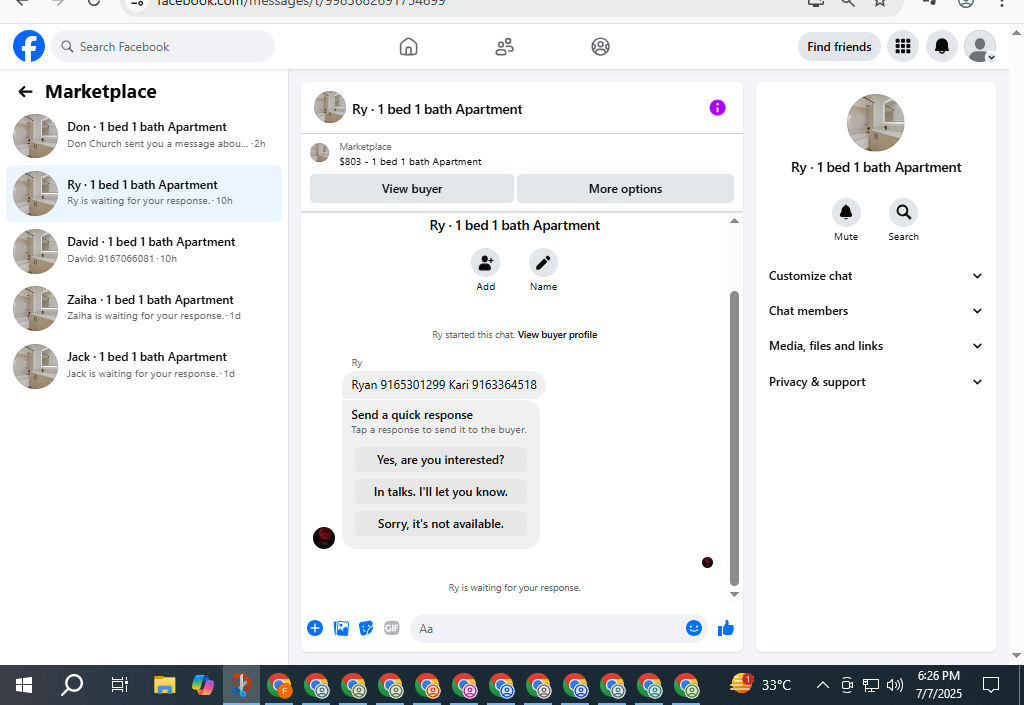Click the Search Facebook field

[x=163, y=46]
